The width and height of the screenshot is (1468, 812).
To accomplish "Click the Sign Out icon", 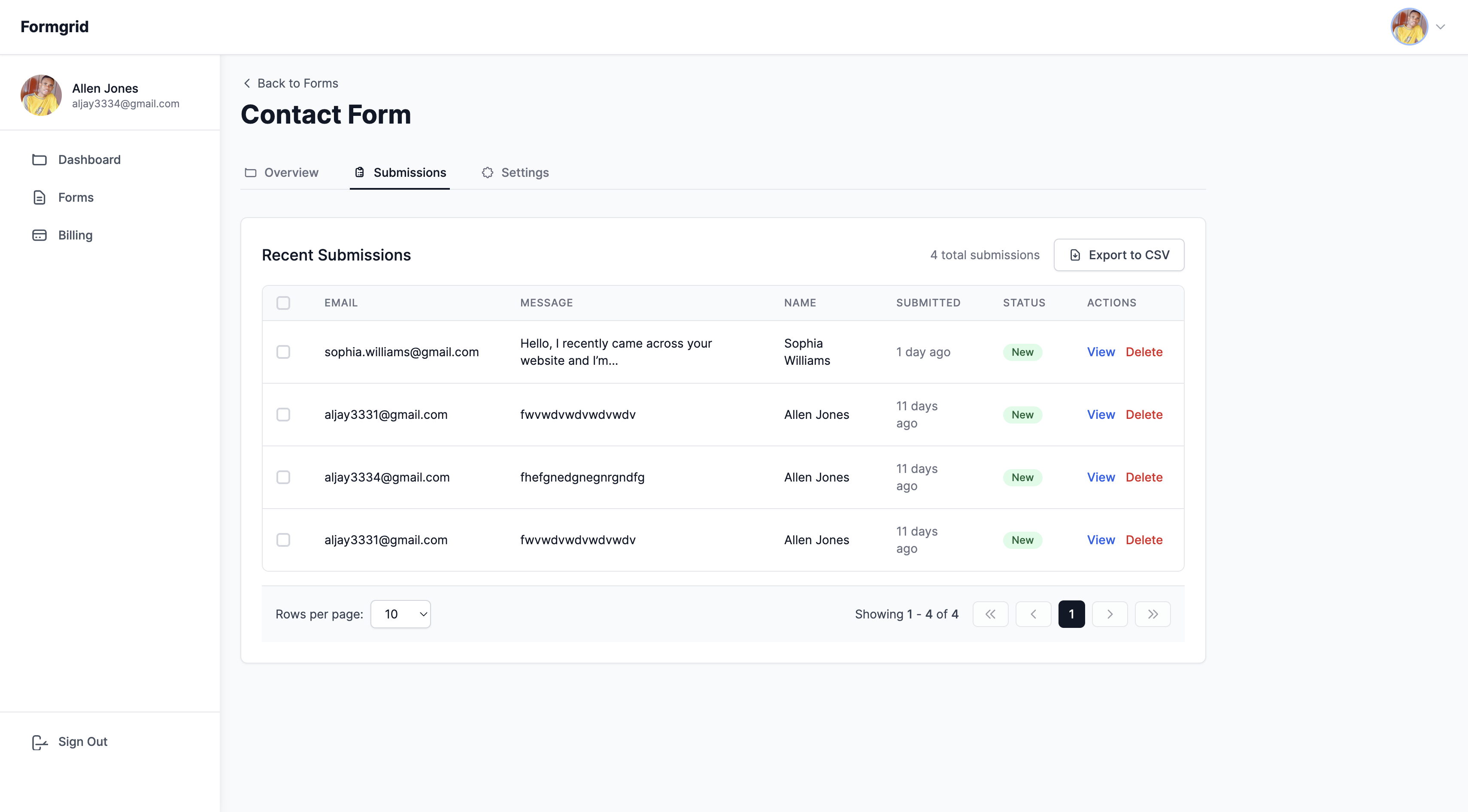I will point(39,742).
